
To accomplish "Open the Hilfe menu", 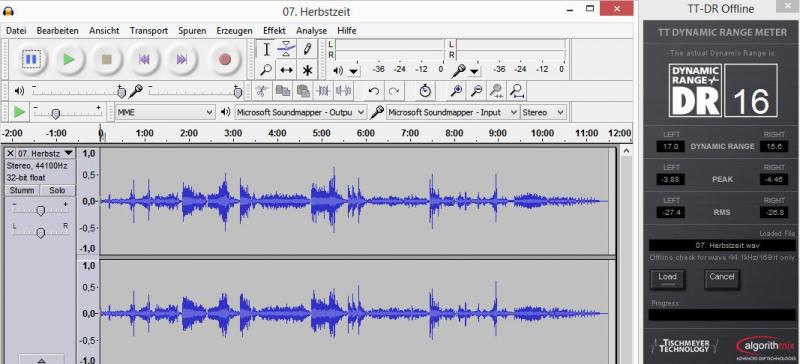I will pos(347,31).
